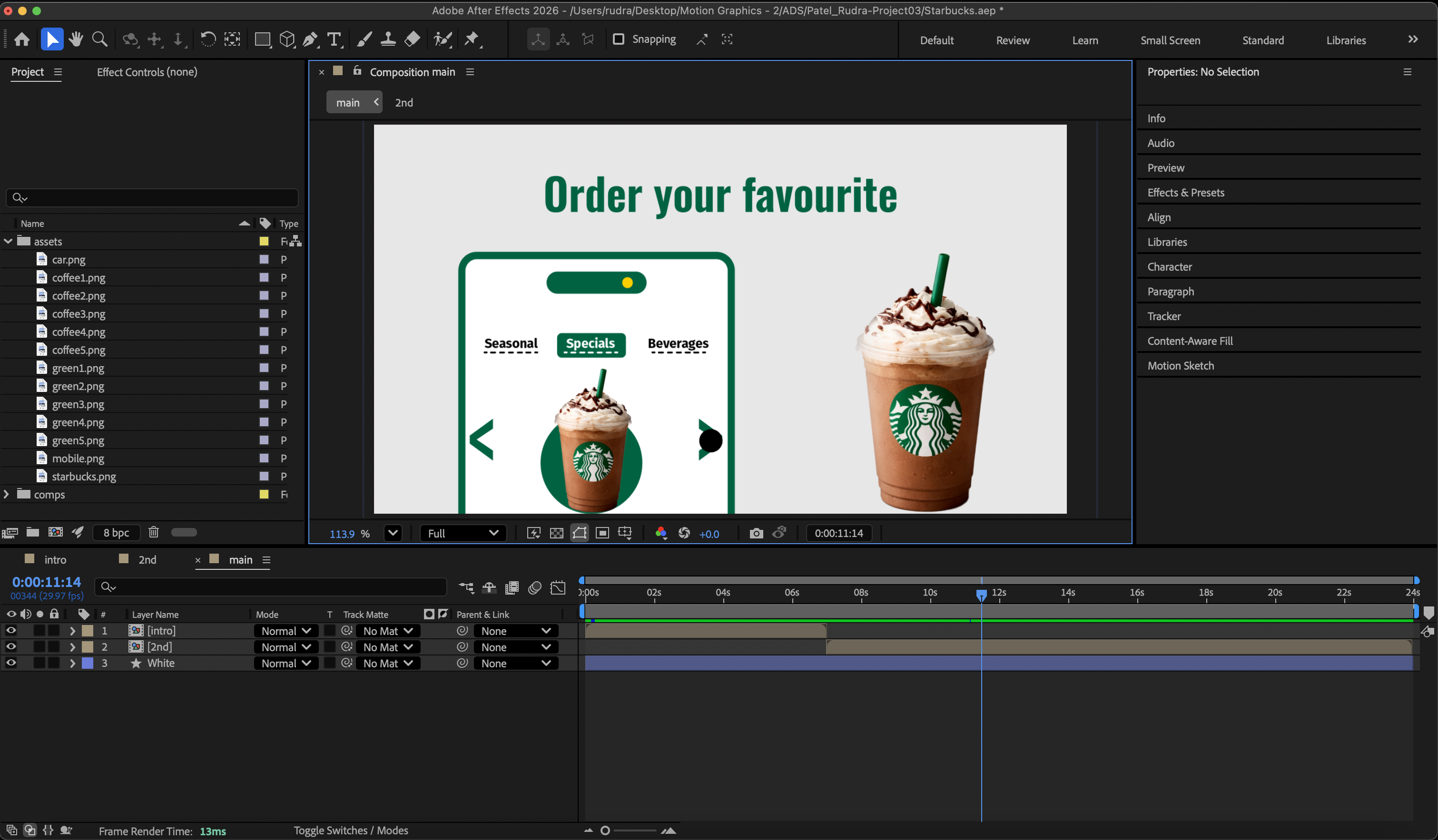The height and width of the screenshot is (840, 1438).
Task: Hide the White layer with its eye icon
Action: tap(11, 663)
